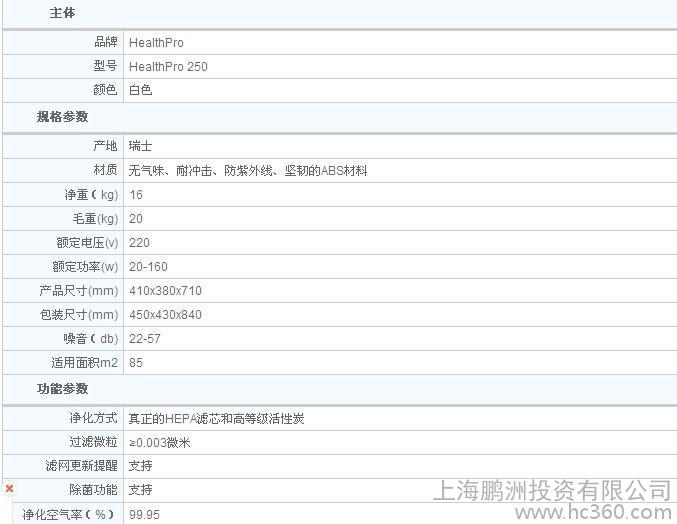677x524 pixels.
Task: Click the packaging size 450x430x840
Action: click(x=165, y=315)
